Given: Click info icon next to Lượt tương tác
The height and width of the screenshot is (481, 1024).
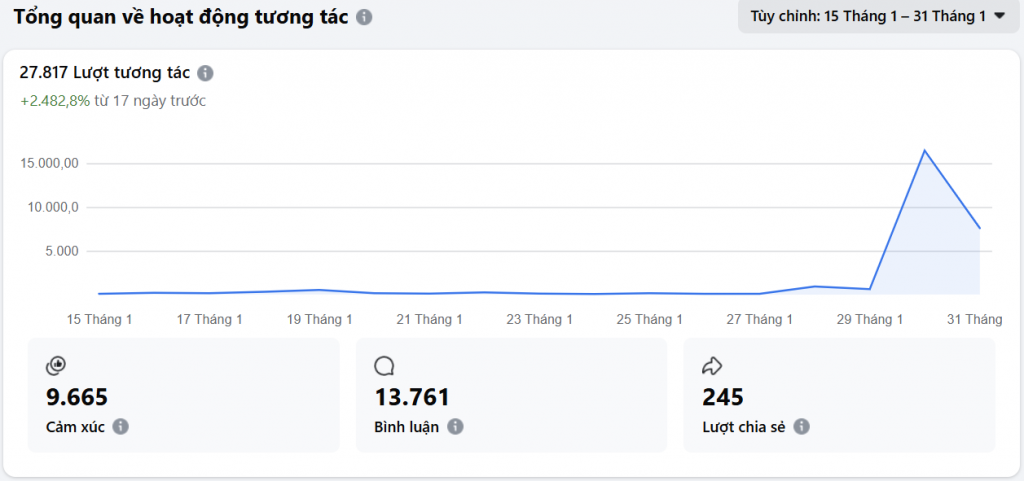Looking at the screenshot, I should coord(205,73).
